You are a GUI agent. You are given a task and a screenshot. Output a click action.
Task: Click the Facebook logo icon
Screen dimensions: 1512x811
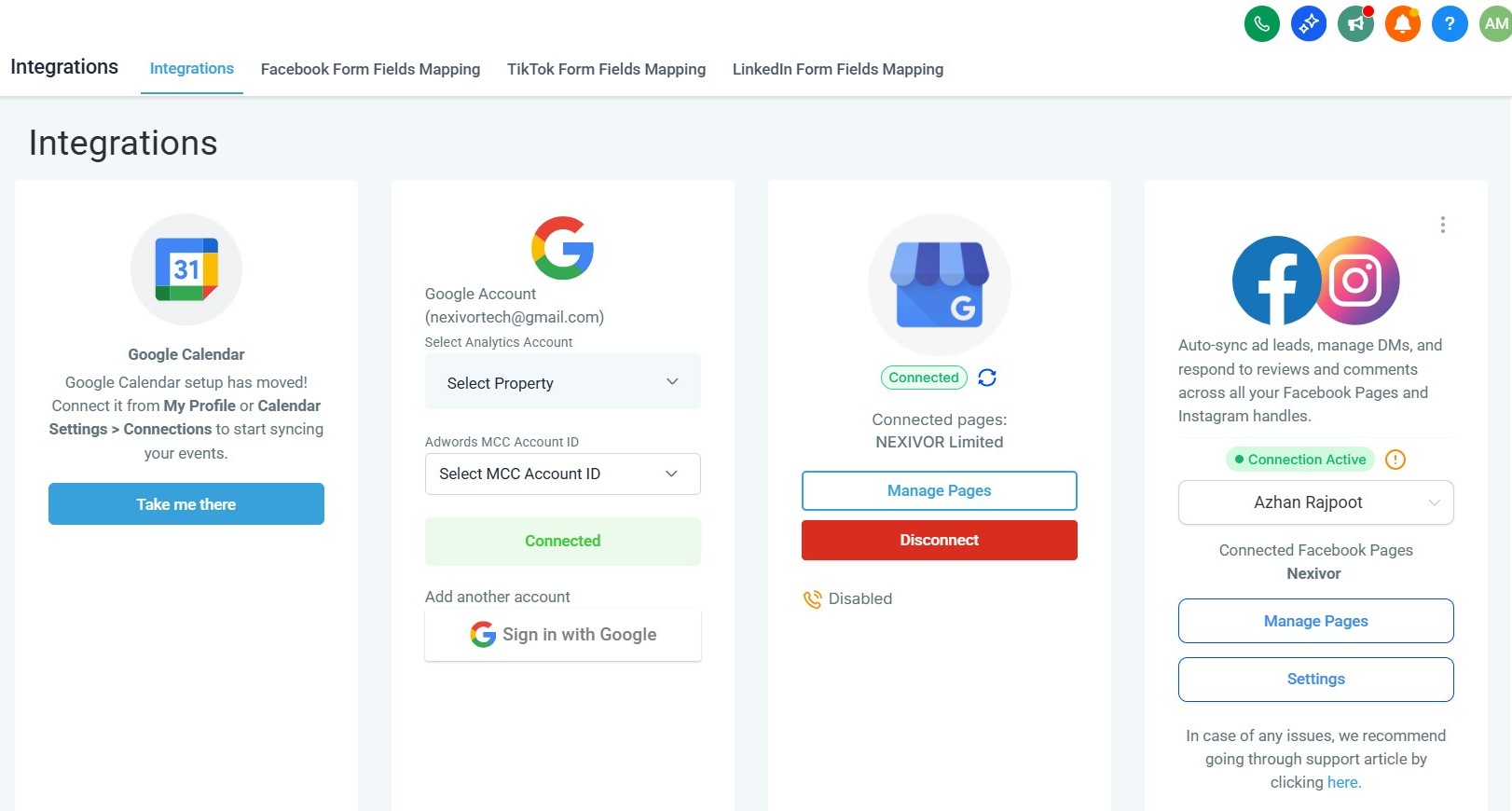(1276, 280)
